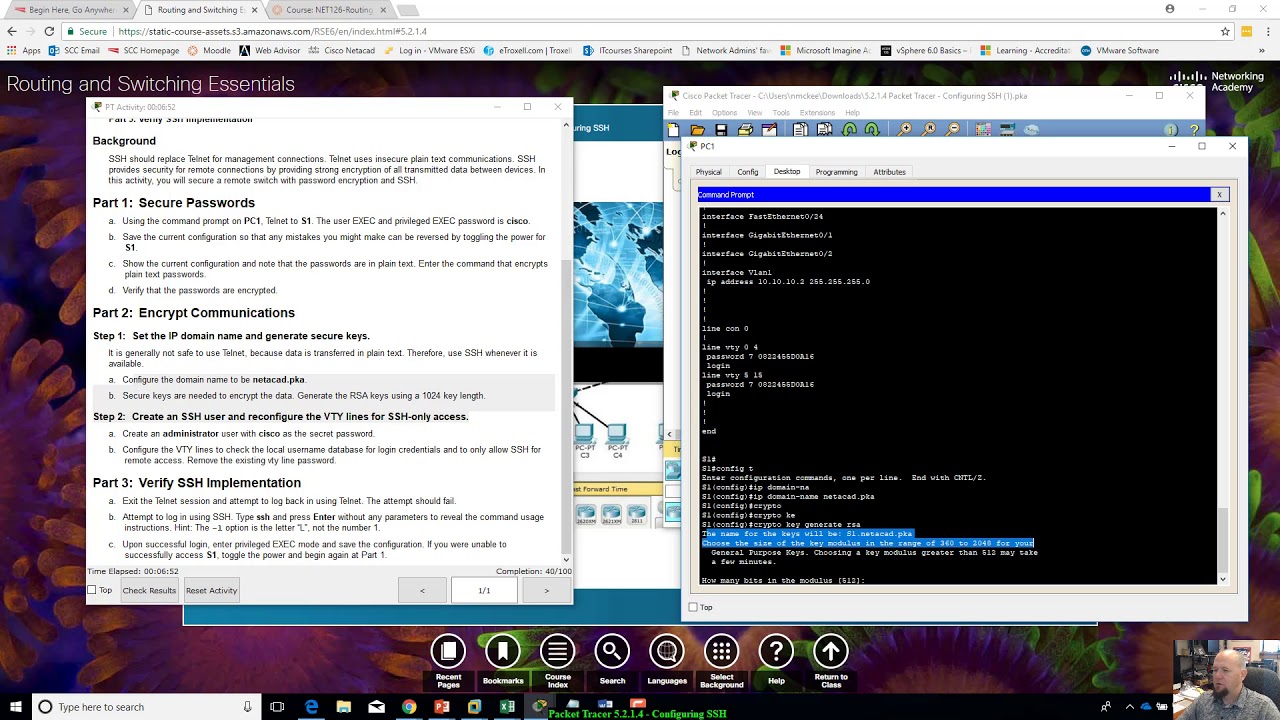1280x720 pixels.
Task: Go to next activity page arrow
Action: coord(546,590)
